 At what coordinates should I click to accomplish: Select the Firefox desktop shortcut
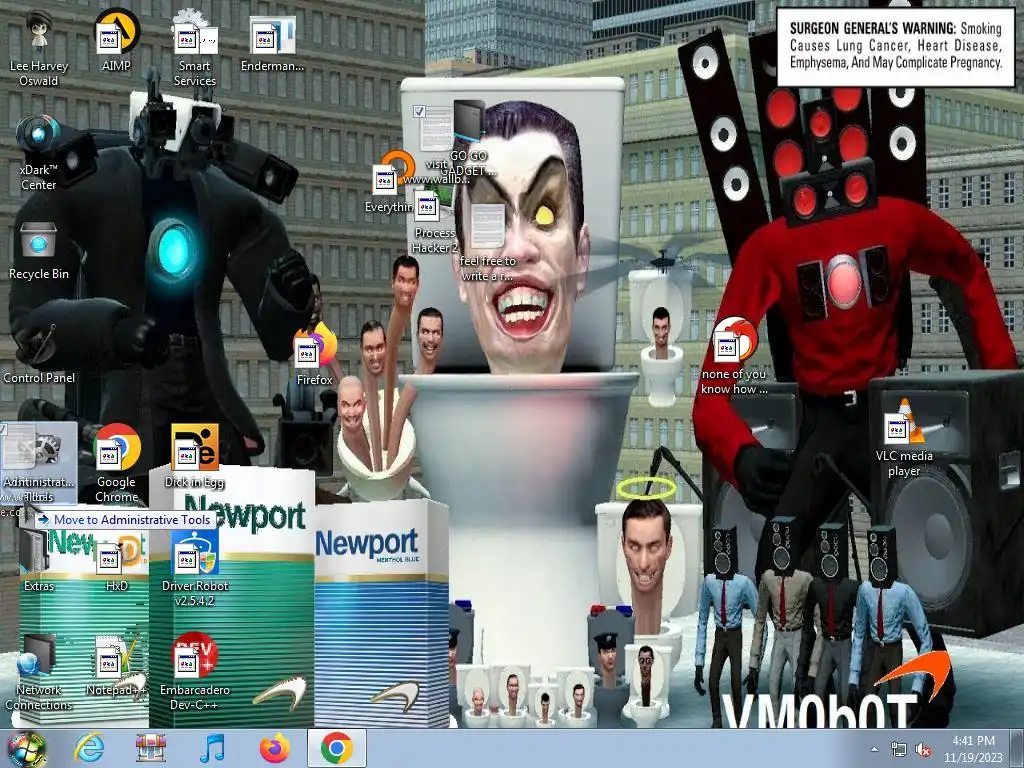tap(315, 356)
